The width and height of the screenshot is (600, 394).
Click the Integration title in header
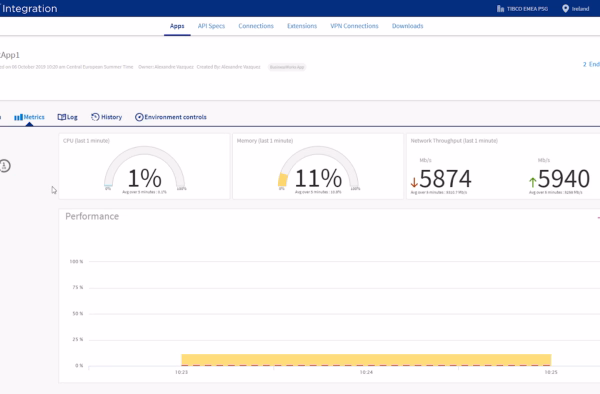click(29, 8)
